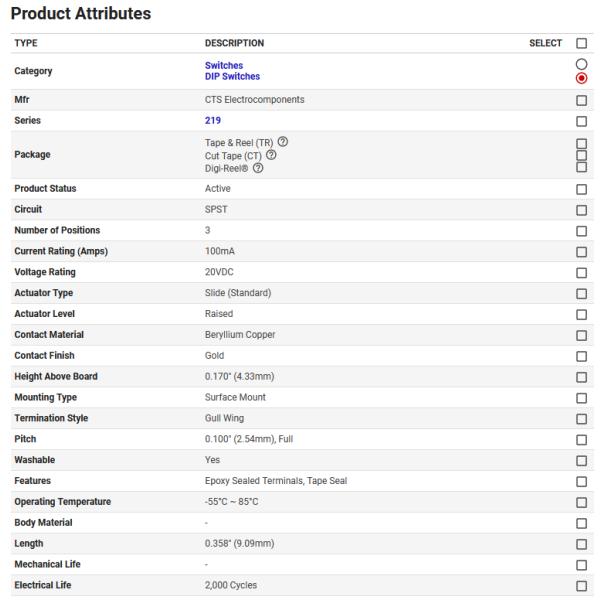The width and height of the screenshot is (600, 600).
Task: Follow the DIP Switches link
Action: pyautogui.click(x=232, y=77)
